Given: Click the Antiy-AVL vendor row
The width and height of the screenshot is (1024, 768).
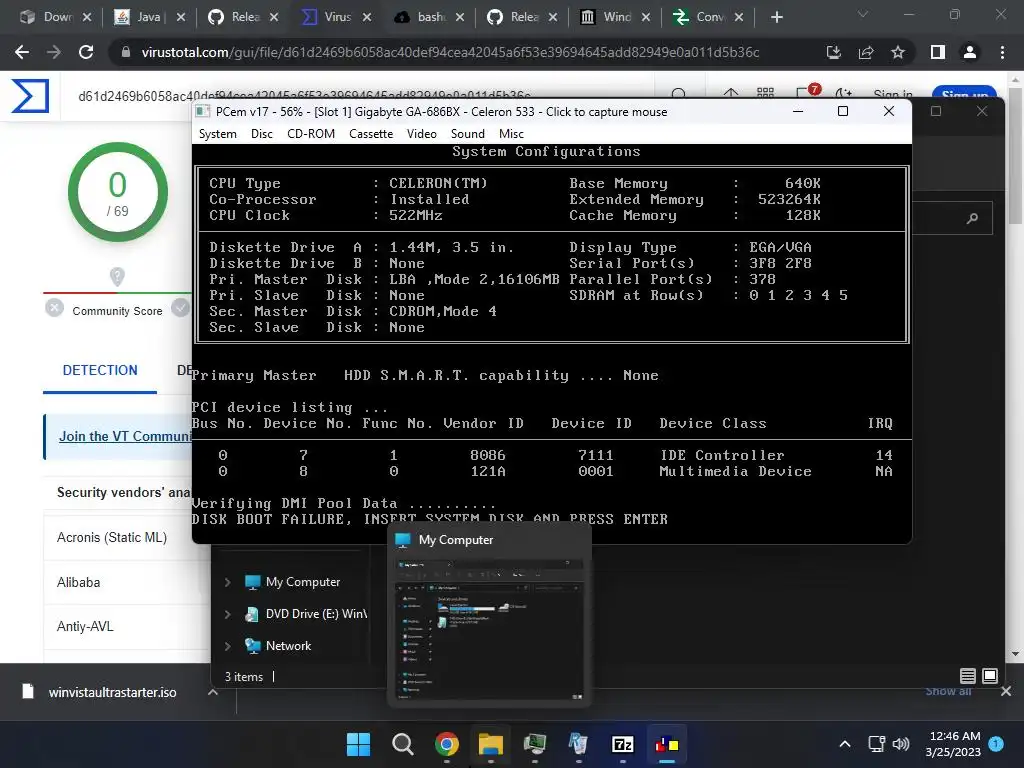Looking at the screenshot, I should tap(127, 626).
